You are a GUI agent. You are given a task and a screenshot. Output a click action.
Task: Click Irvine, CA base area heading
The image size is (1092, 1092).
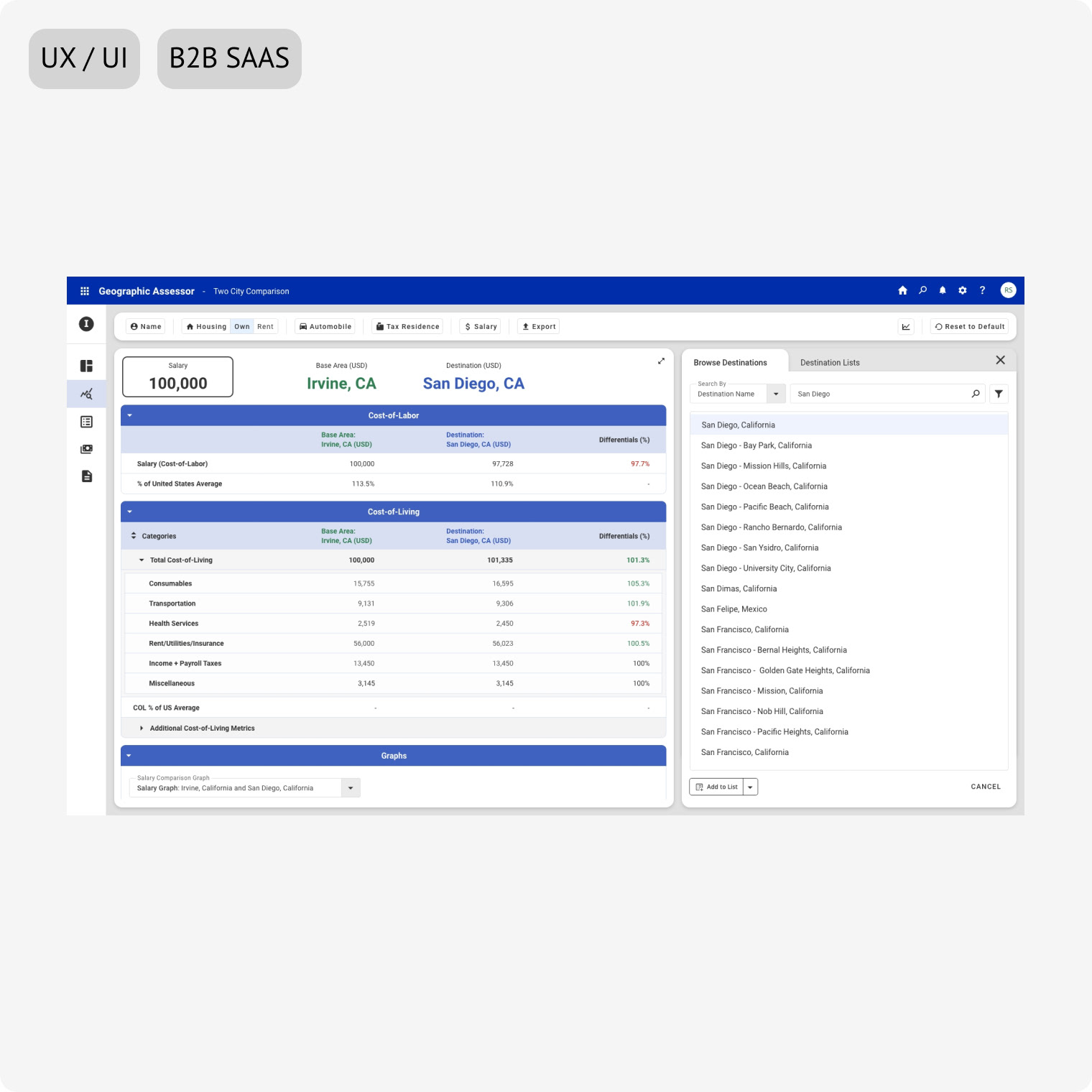click(x=341, y=384)
